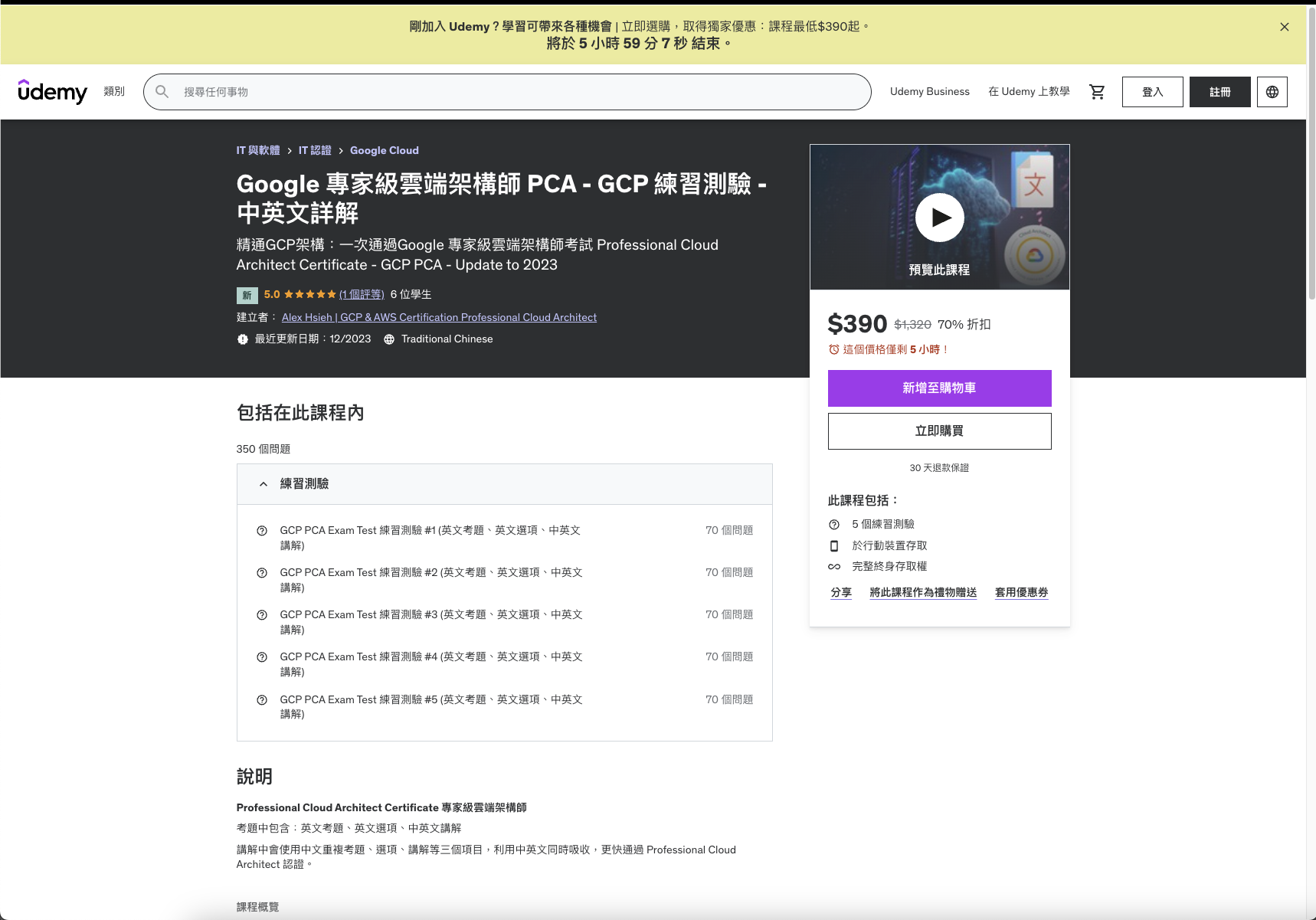Click the $390 price text
This screenshot has width=1316, height=920.
(857, 324)
